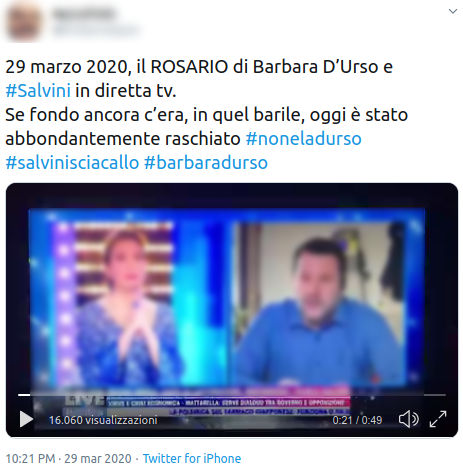
Task: Open the #Salvini hashtag link
Action: pyautogui.click(x=38, y=91)
